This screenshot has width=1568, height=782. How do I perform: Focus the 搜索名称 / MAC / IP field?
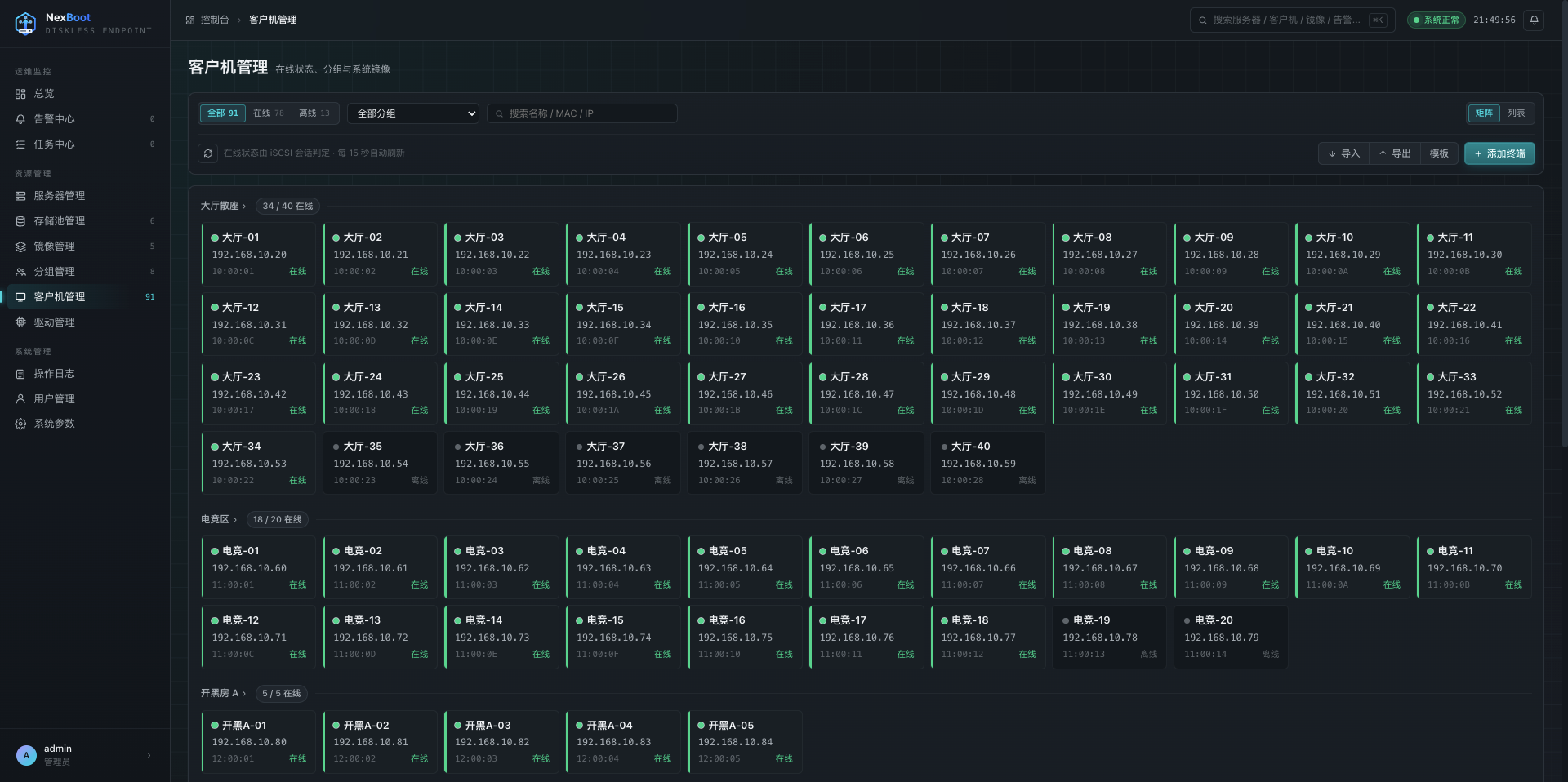click(x=582, y=113)
